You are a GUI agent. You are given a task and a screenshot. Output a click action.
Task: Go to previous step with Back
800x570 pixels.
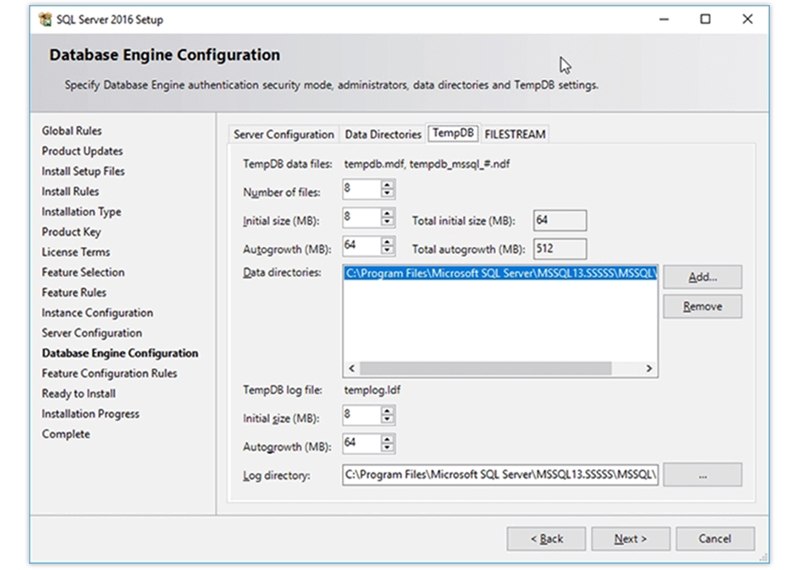tap(546, 538)
